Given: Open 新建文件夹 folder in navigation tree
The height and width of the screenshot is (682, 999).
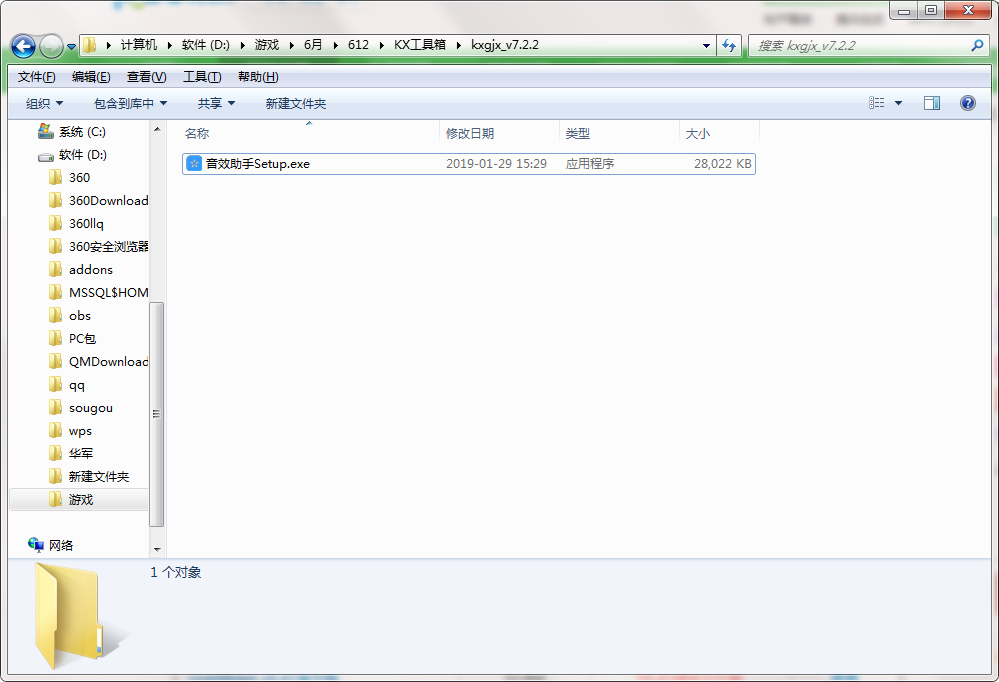Looking at the screenshot, I should (99, 477).
